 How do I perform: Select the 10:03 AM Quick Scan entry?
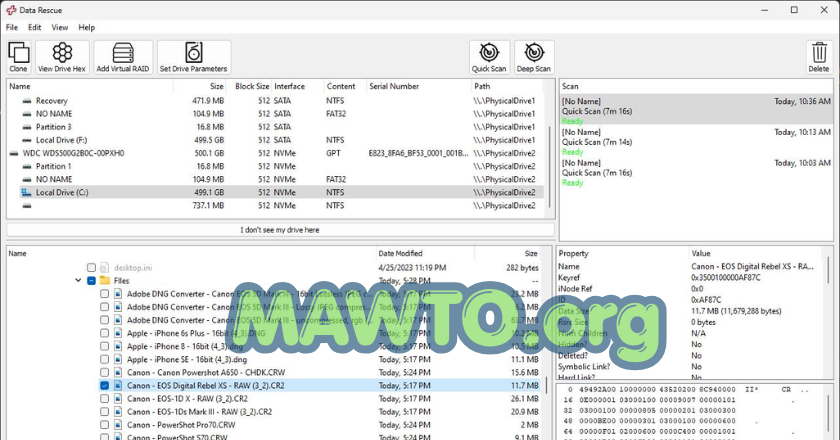(x=696, y=173)
